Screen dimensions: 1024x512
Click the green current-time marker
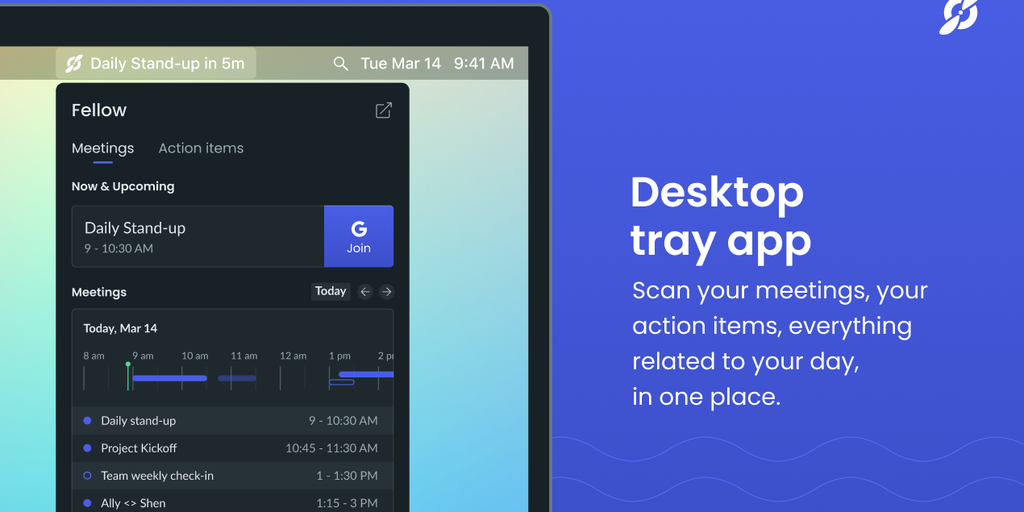[128, 376]
